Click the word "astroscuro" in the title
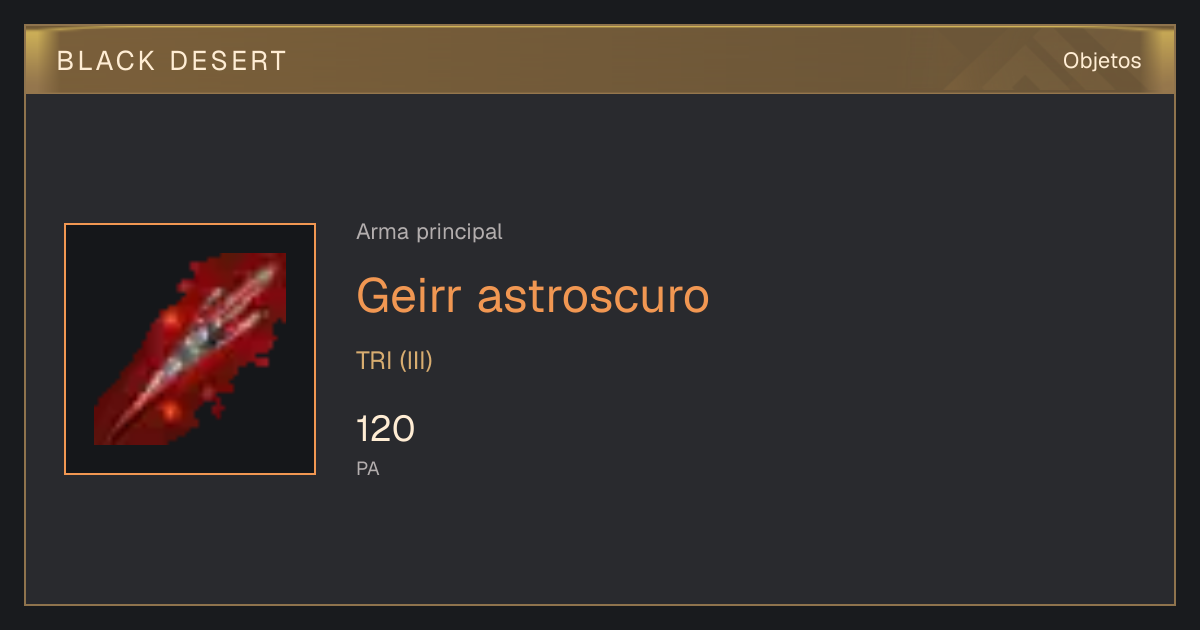Image resolution: width=1200 pixels, height=630 pixels. pos(593,296)
